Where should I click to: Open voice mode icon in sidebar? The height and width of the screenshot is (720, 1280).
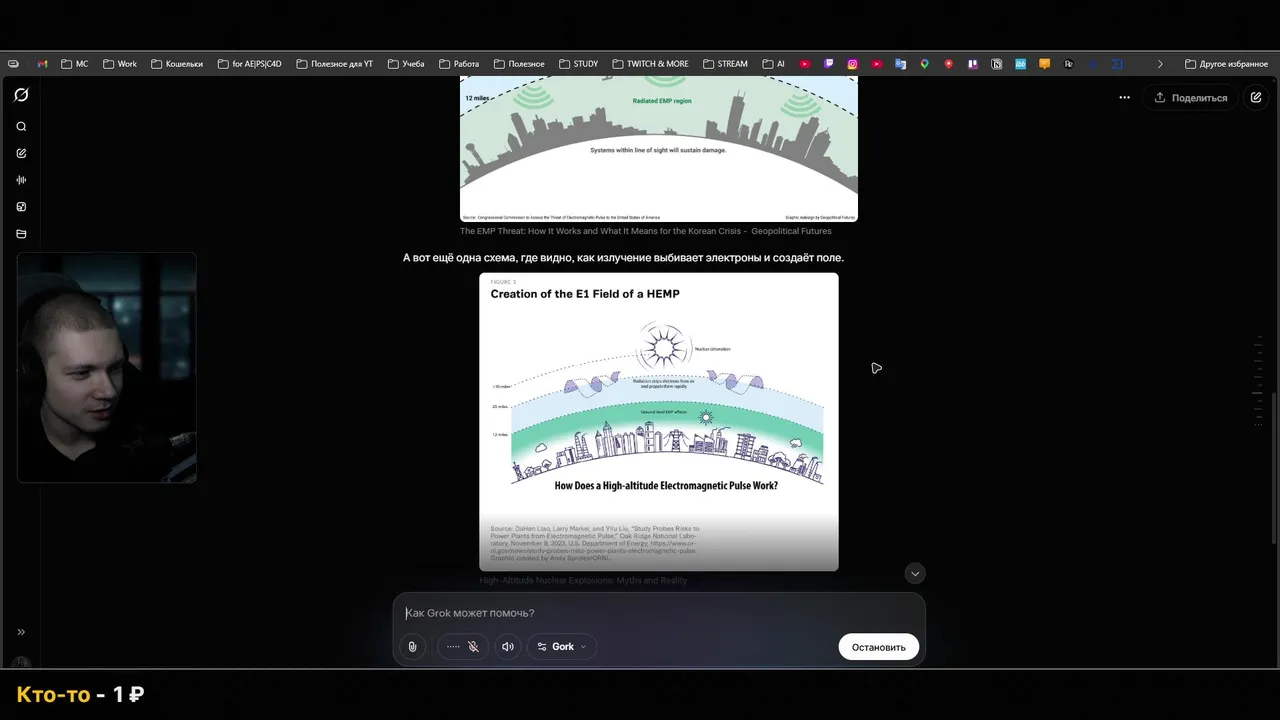[21, 180]
